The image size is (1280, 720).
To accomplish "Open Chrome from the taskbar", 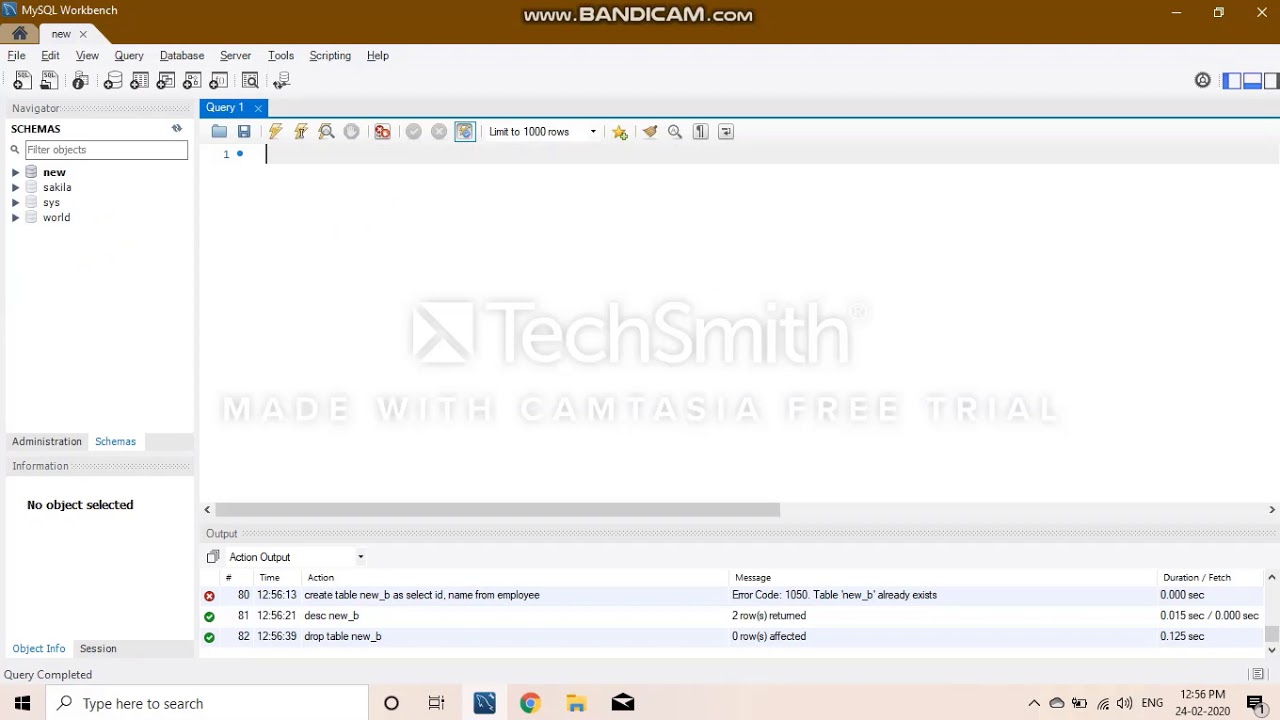I will [530, 704].
